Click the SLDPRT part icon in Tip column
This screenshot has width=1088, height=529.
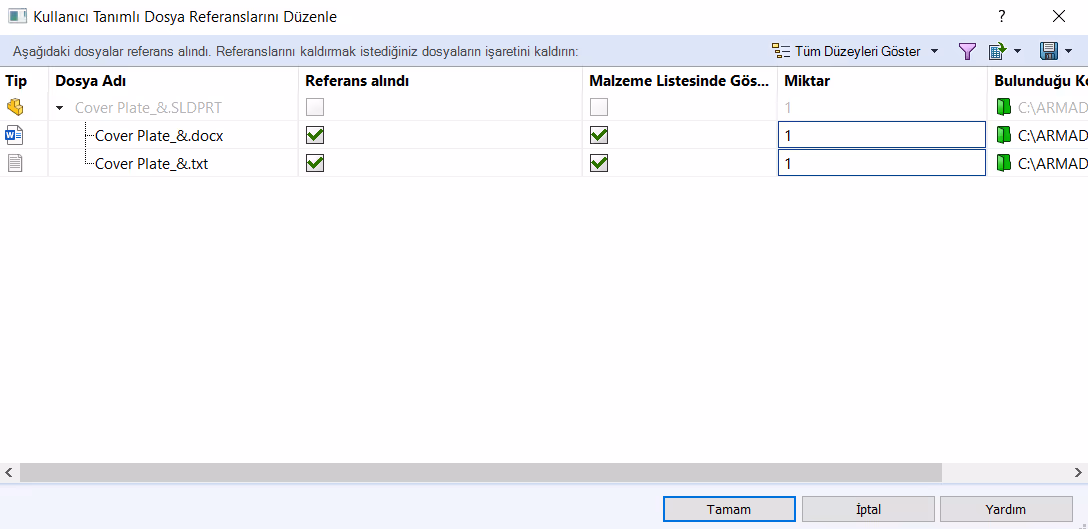tap(15, 107)
